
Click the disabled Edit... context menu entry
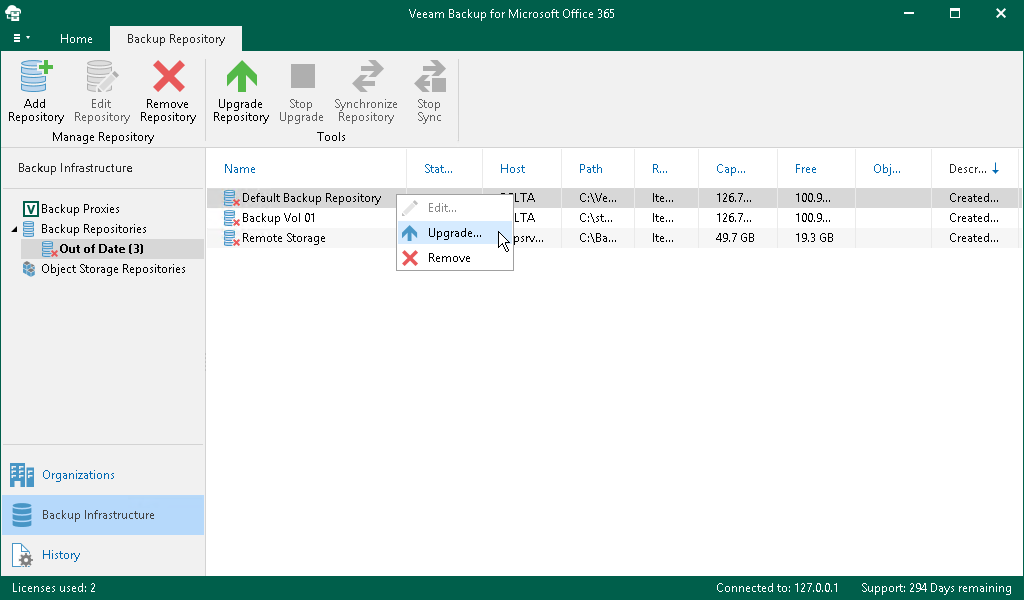pos(455,208)
